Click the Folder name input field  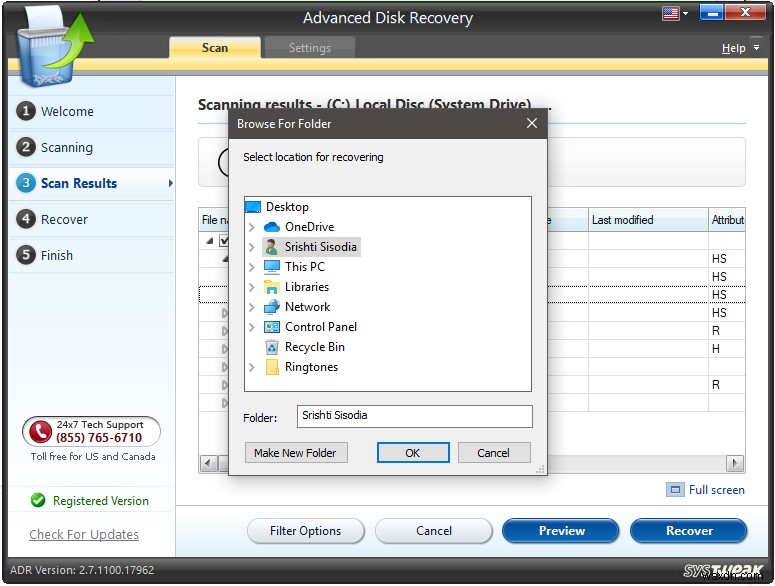[415, 416]
